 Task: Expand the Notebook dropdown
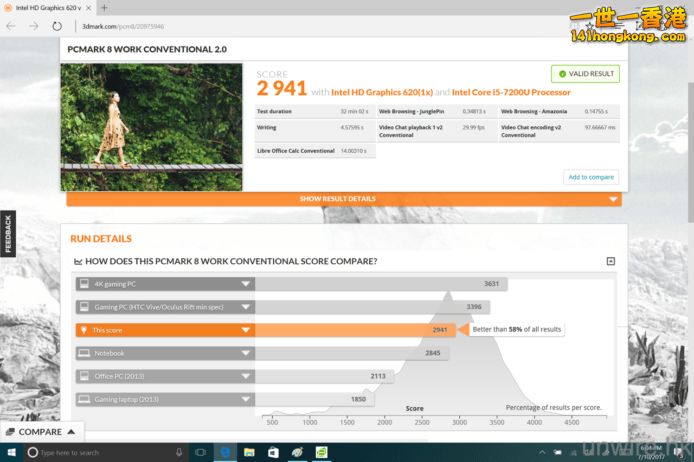tap(246, 353)
